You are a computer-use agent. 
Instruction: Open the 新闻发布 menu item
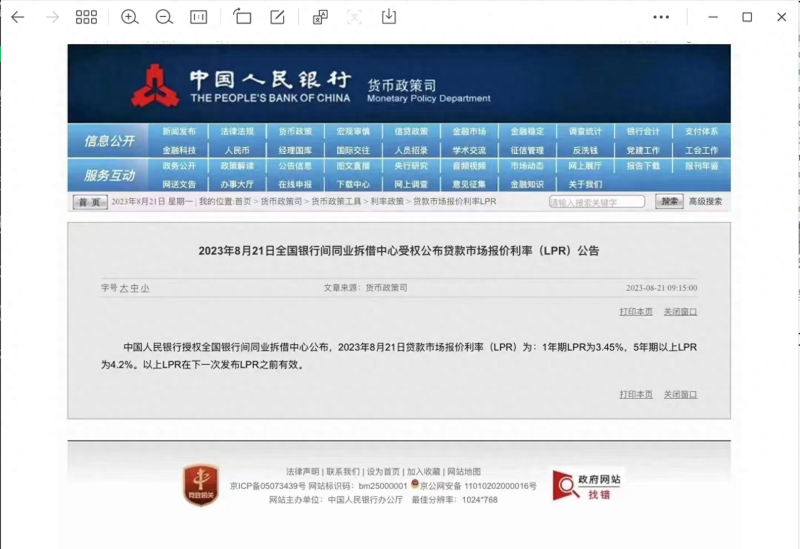[179, 132]
